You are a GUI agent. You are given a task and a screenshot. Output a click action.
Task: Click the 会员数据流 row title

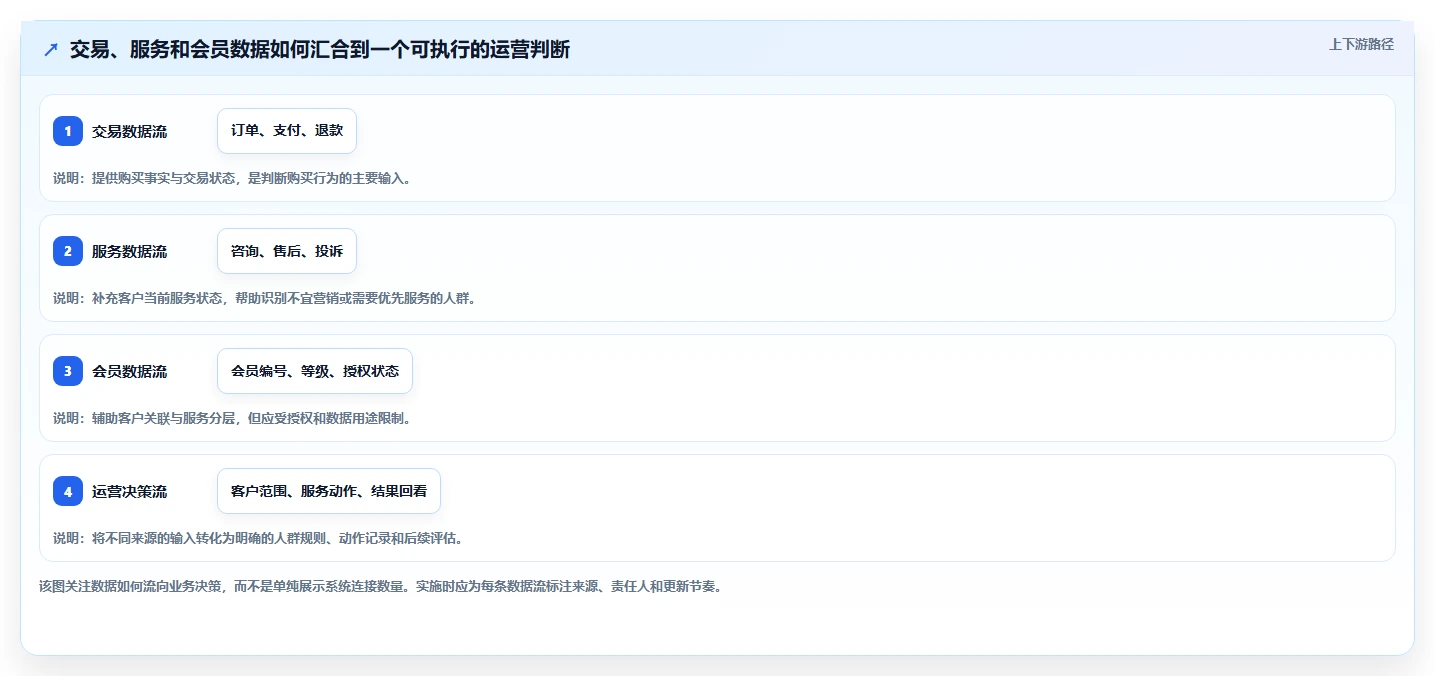pos(130,371)
